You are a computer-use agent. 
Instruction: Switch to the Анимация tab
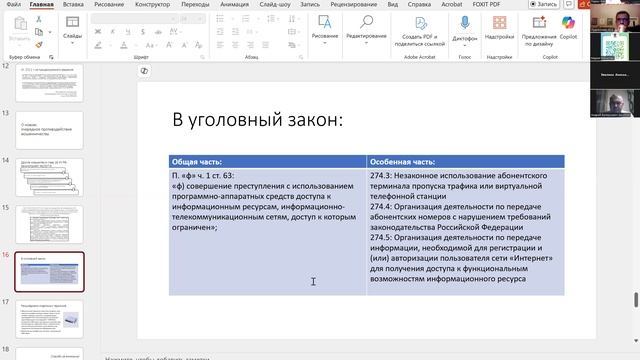(234, 4)
